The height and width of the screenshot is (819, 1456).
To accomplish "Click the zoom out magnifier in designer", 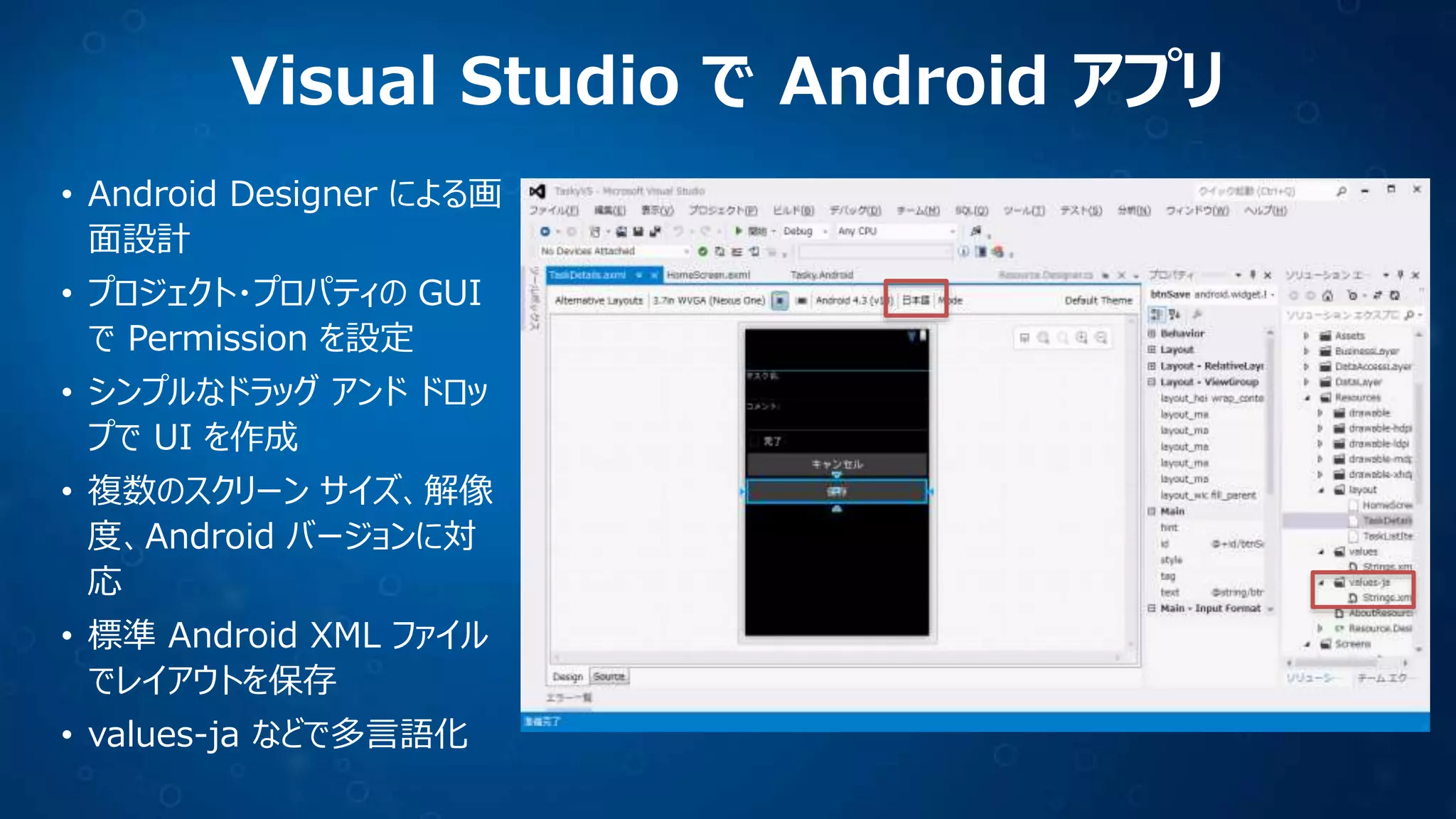I will 1101,338.
